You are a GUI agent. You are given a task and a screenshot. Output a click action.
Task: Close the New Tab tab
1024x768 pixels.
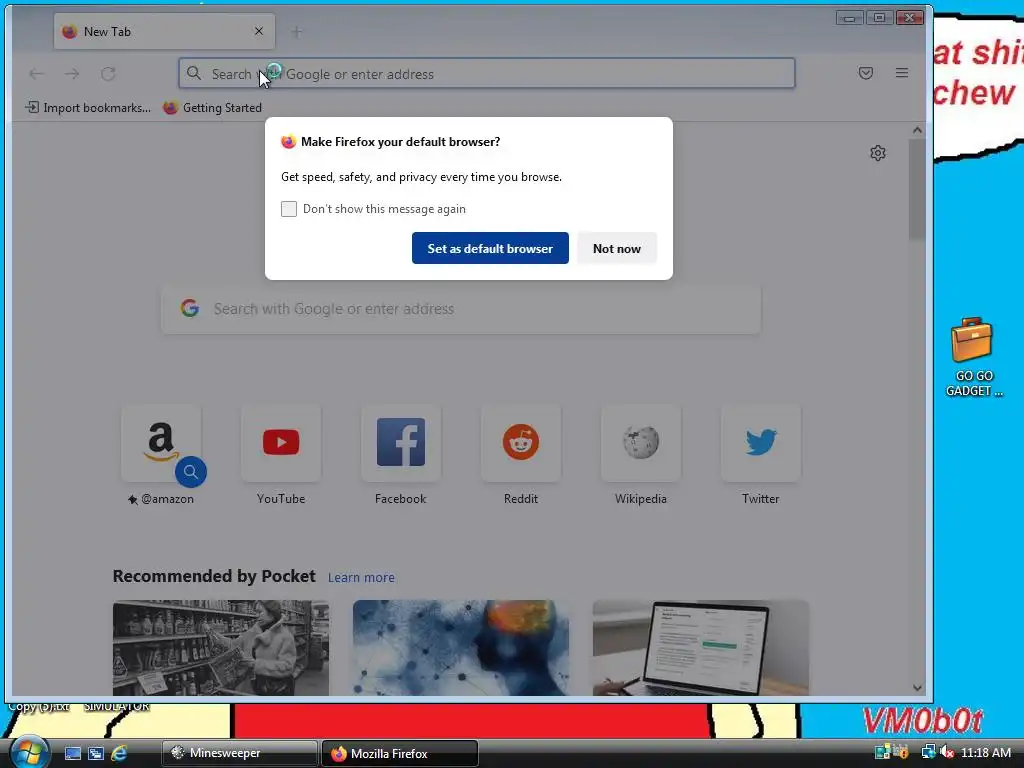[259, 31]
